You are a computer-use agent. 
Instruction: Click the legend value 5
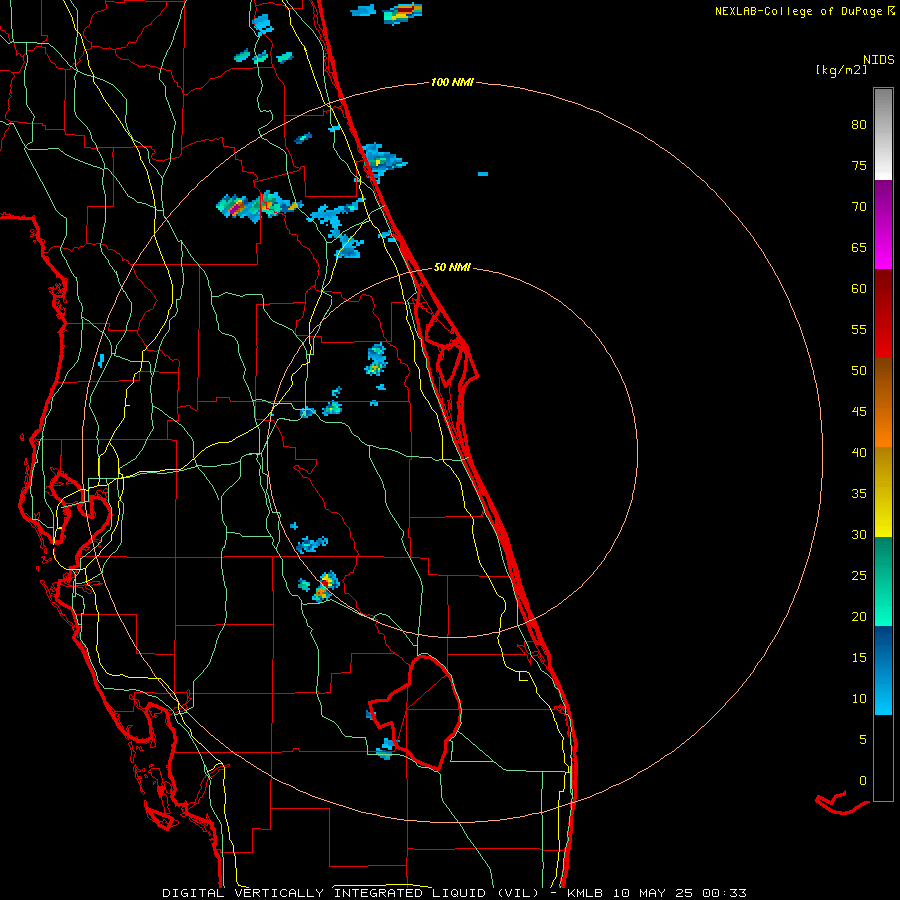863,740
